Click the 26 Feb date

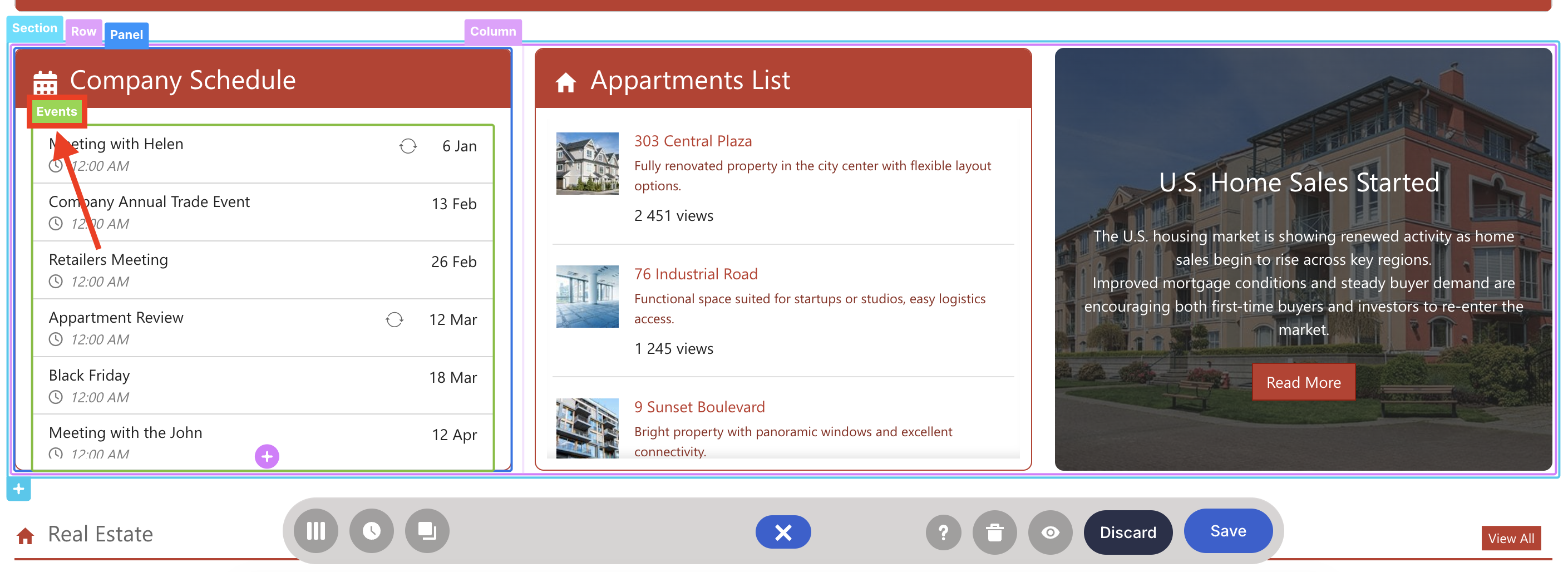(454, 262)
